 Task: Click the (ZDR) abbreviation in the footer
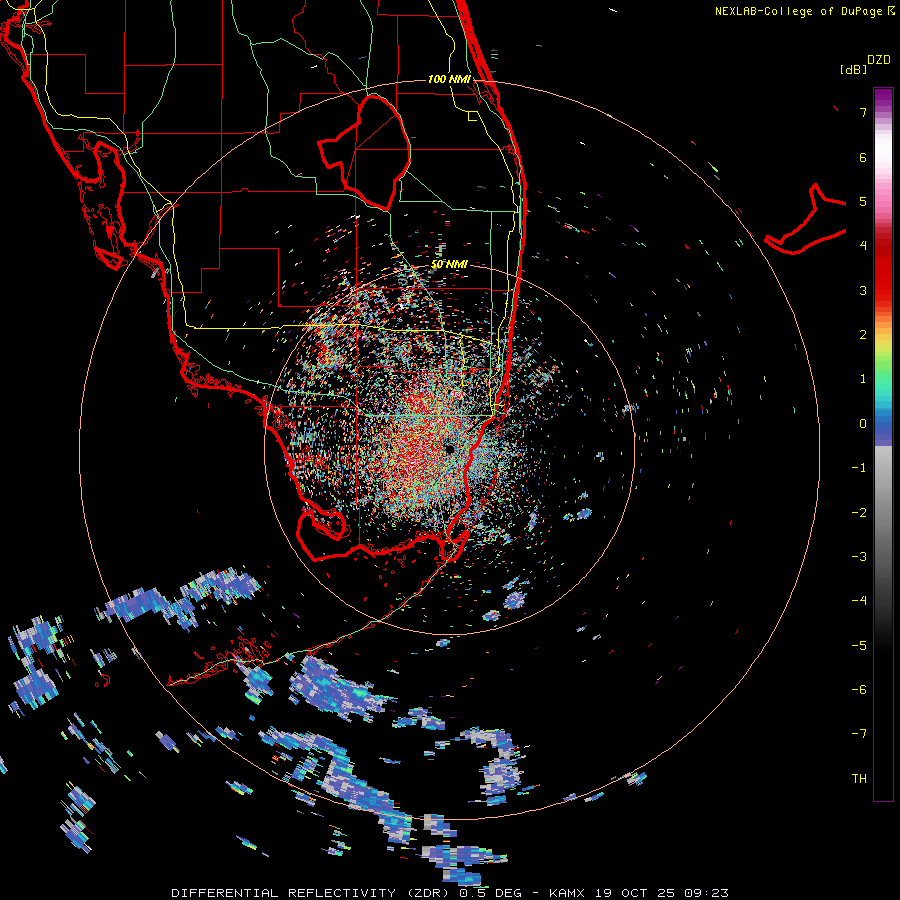[x=429, y=893]
